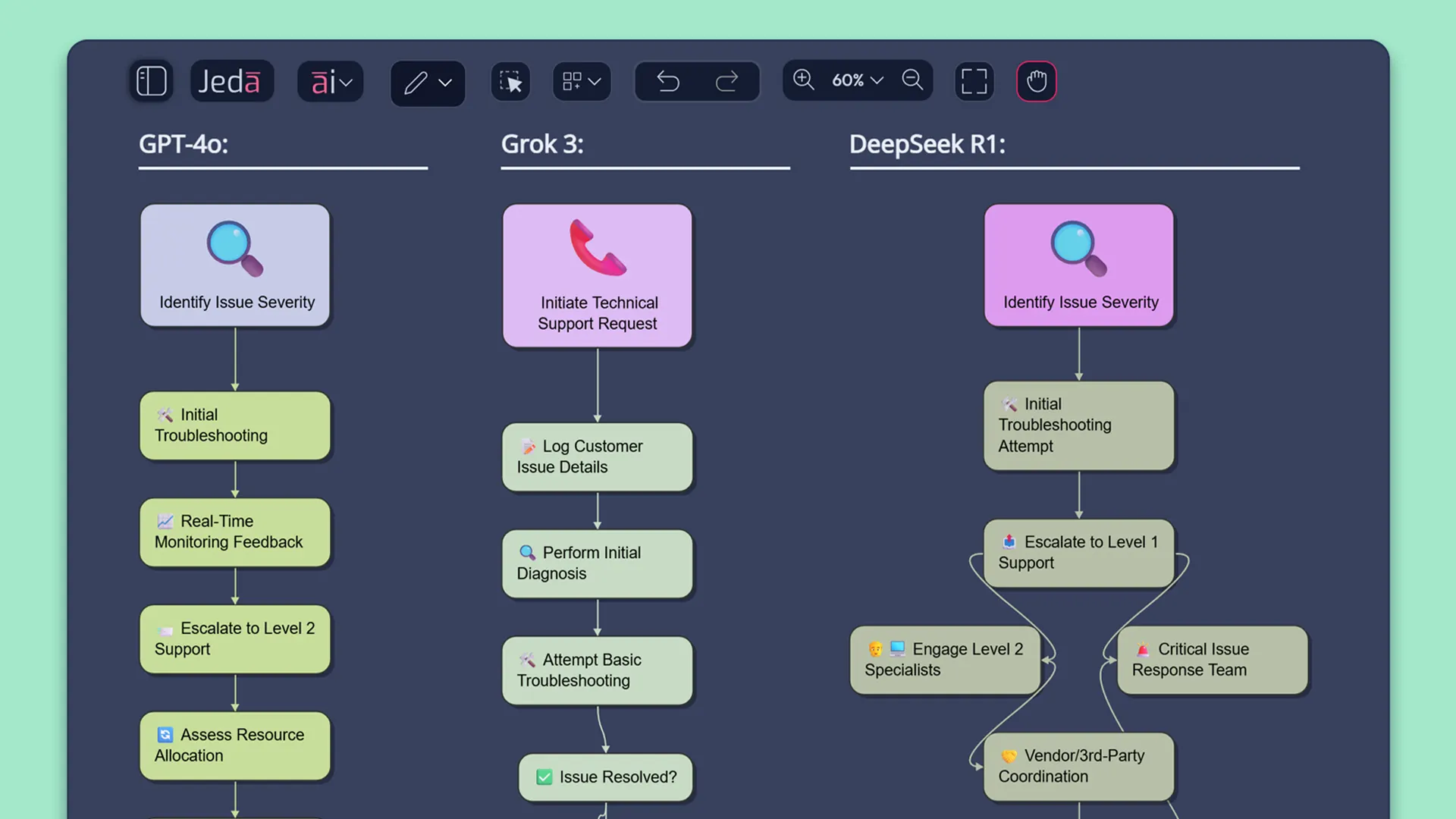Fit the canvas to screen

click(974, 81)
